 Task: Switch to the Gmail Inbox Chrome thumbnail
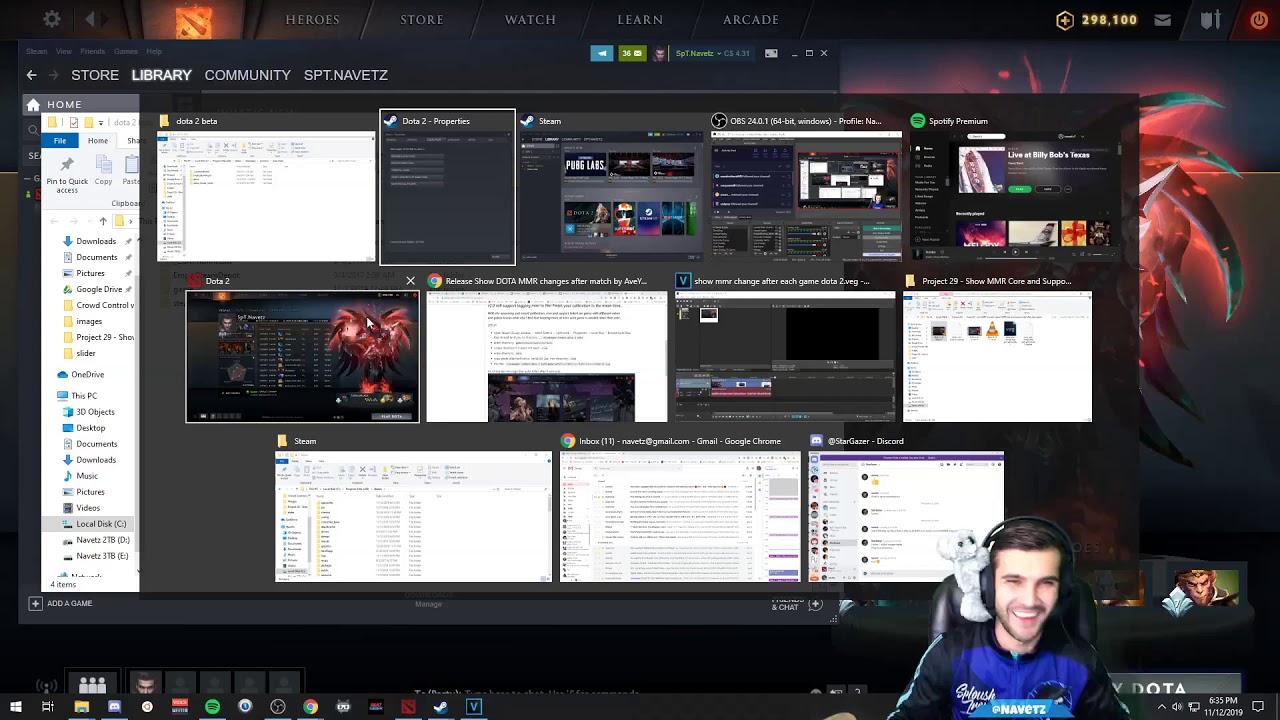tap(680, 516)
